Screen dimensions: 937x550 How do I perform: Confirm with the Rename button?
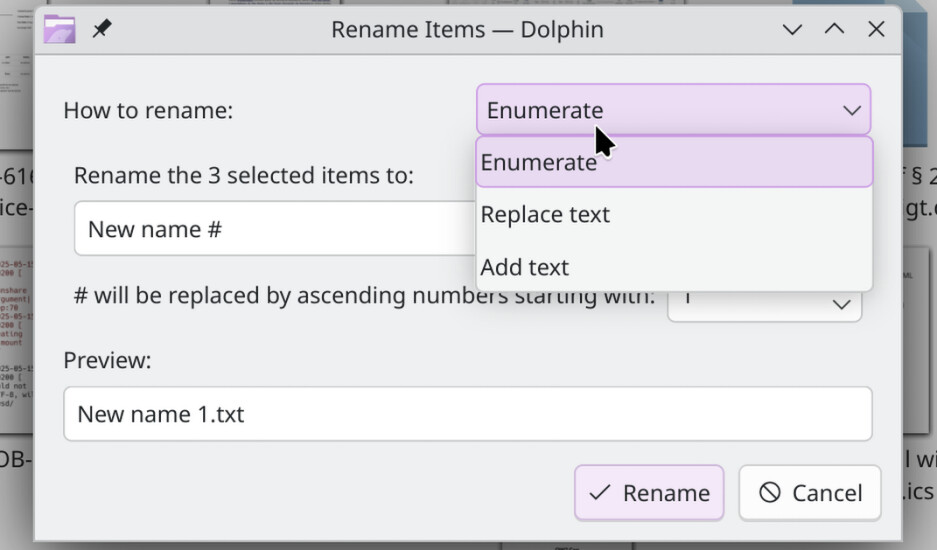[649, 493]
